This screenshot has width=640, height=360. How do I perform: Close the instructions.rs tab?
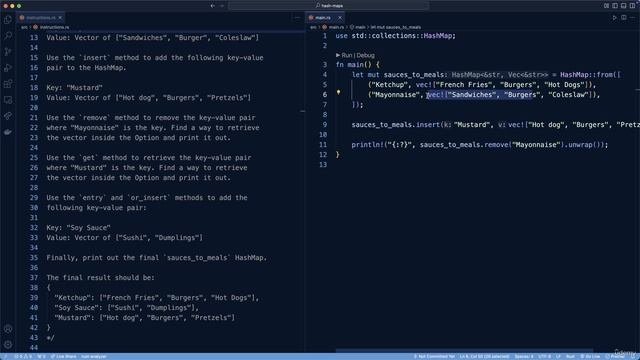pos(60,18)
